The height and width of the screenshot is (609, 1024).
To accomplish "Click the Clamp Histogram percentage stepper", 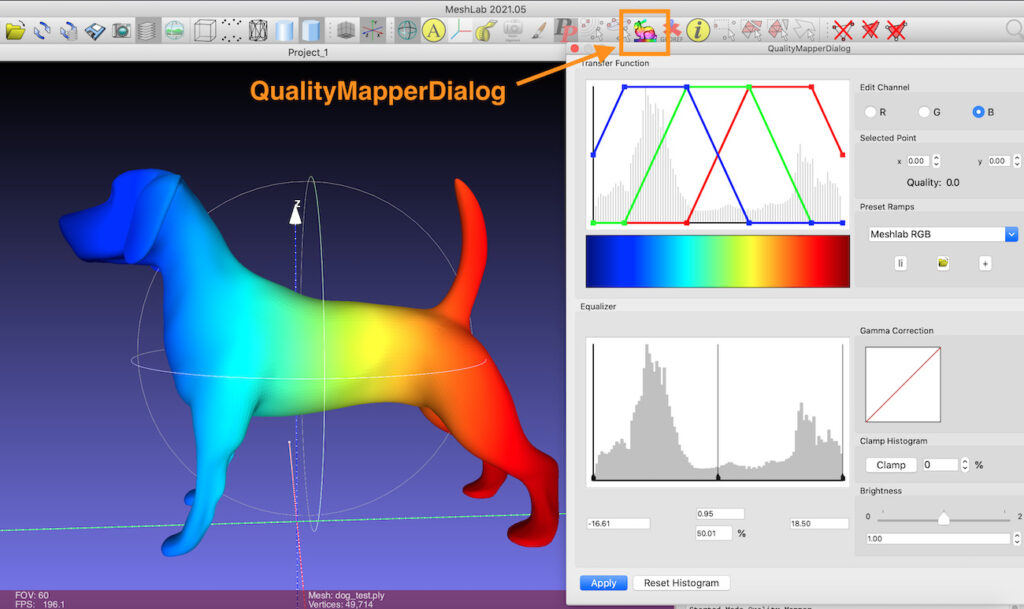I will pos(964,465).
